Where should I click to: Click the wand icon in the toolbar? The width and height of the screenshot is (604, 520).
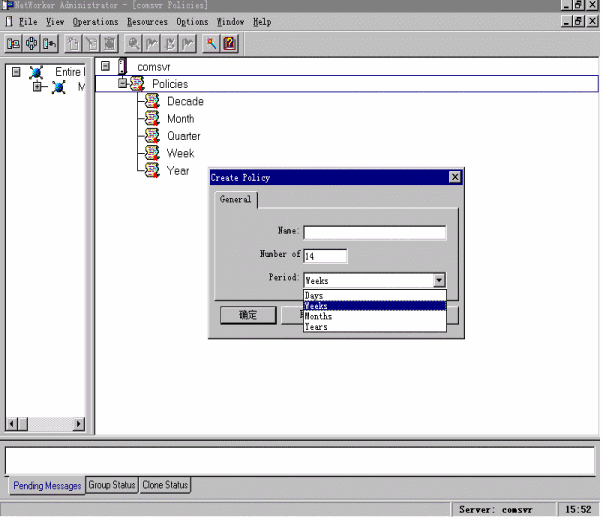coord(211,43)
